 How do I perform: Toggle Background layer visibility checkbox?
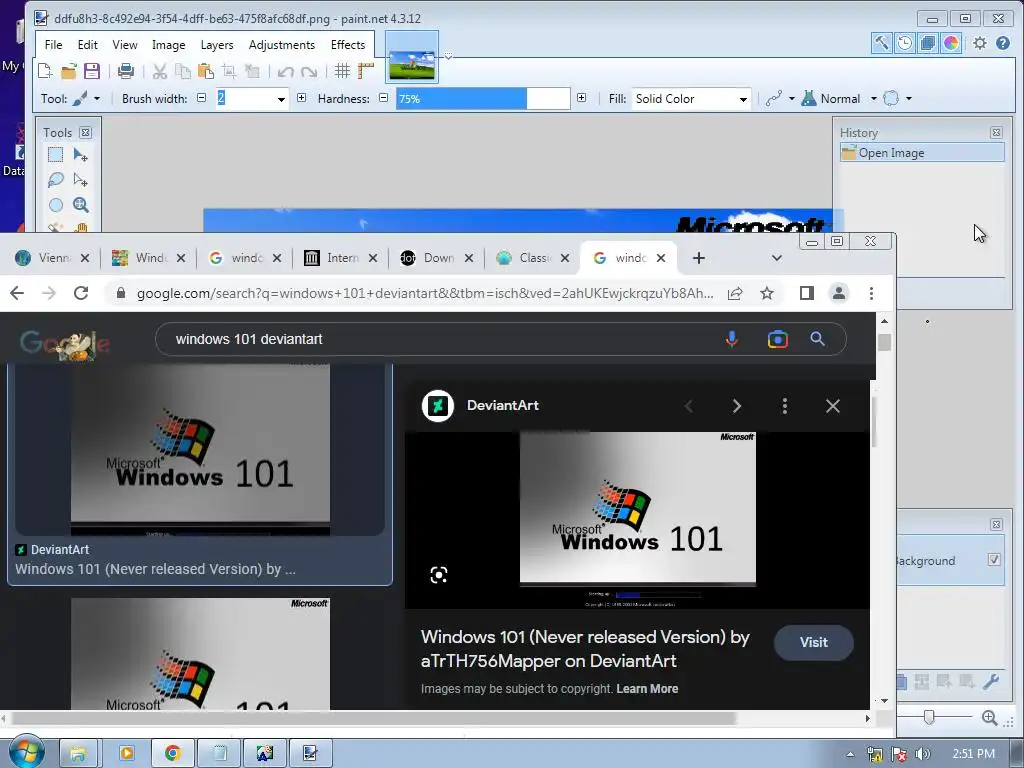[994, 560]
